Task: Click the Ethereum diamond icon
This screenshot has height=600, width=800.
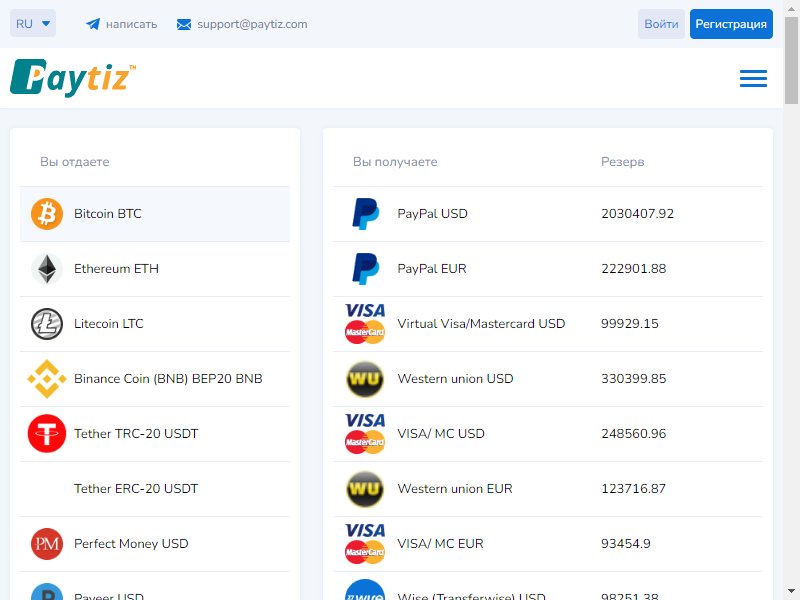Action: click(x=47, y=269)
